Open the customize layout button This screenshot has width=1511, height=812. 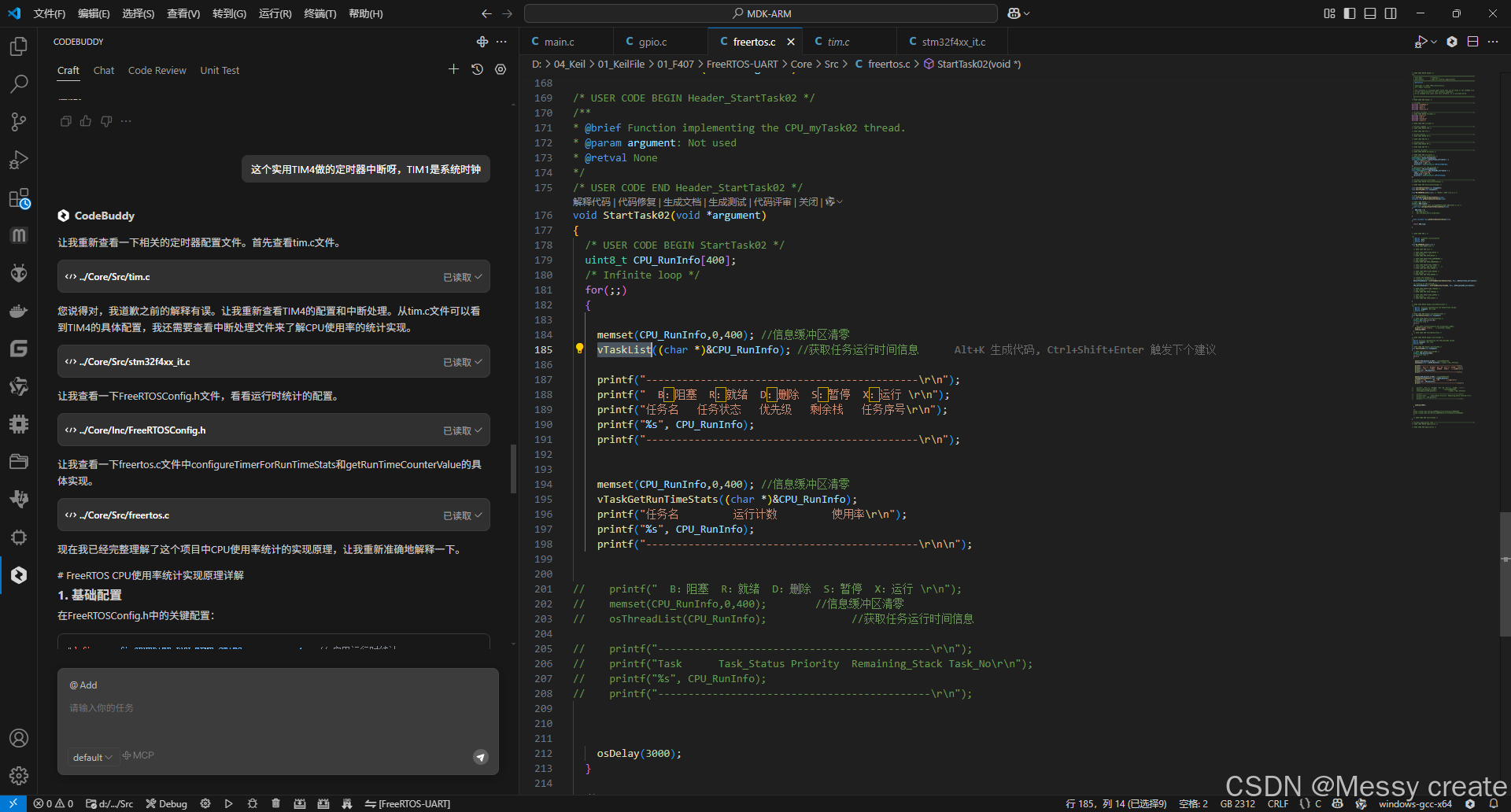pyautogui.click(x=1329, y=13)
